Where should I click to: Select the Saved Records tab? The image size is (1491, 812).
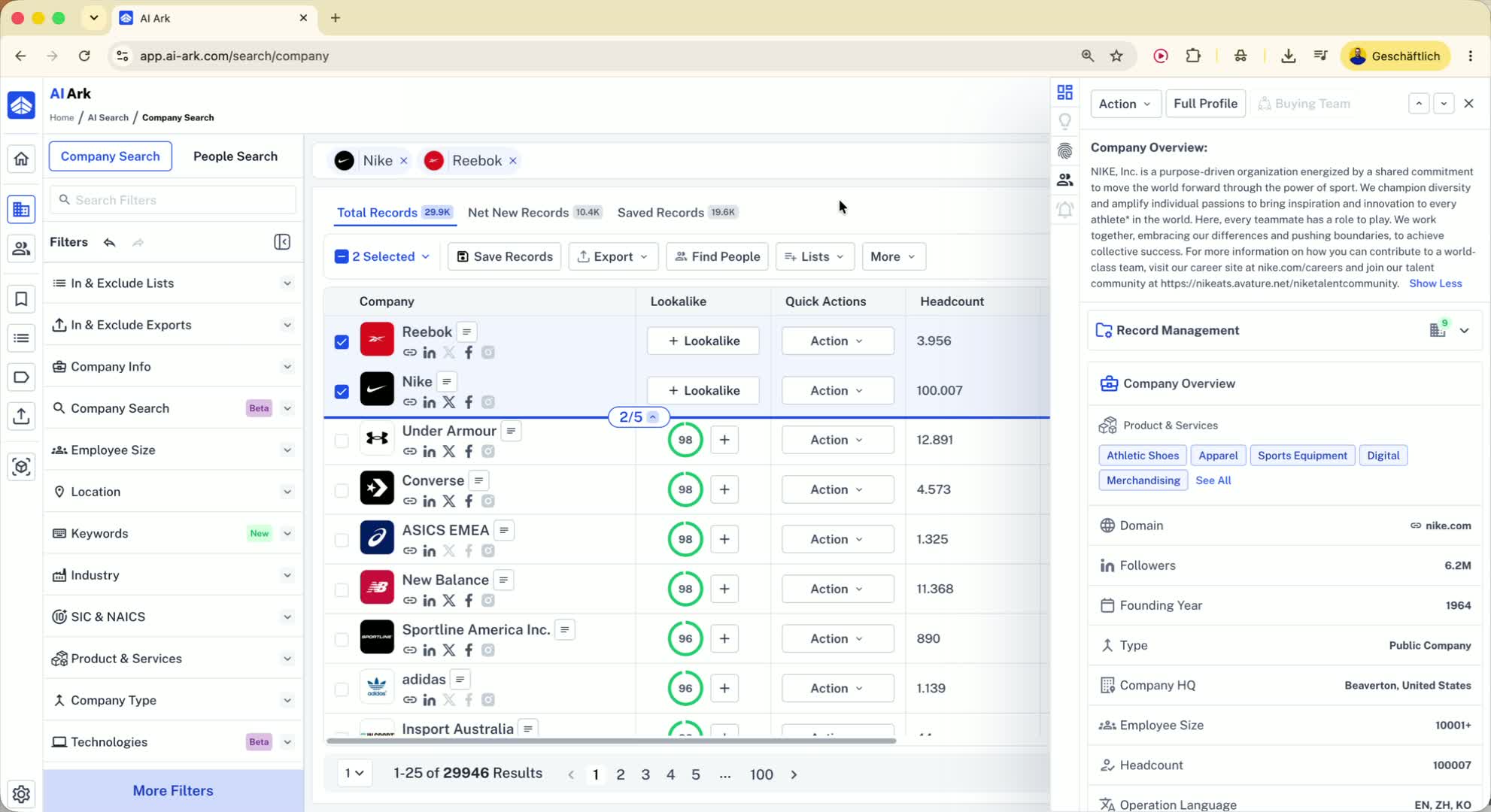(x=677, y=213)
